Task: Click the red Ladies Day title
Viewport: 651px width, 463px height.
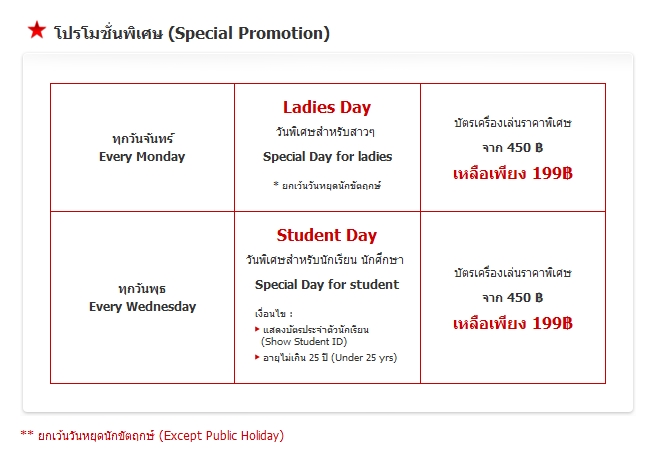Action: pyautogui.click(x=327, y=108)
